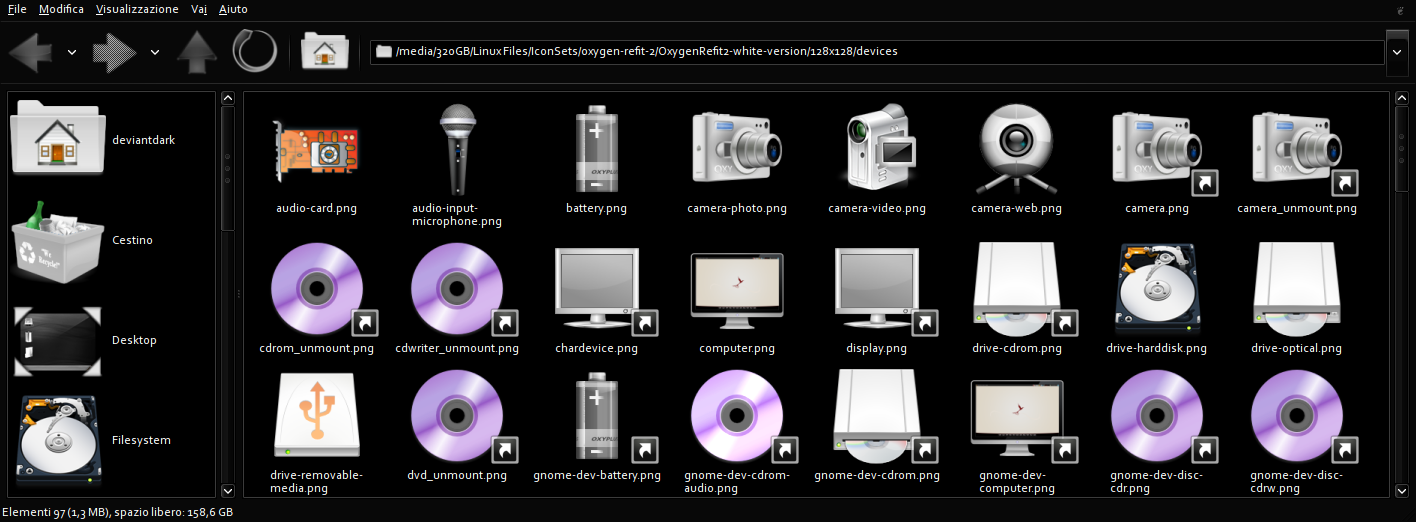1416x522 pixels.
Task: Open the back history dropdown arrow
Action: (x=72, y=52)
